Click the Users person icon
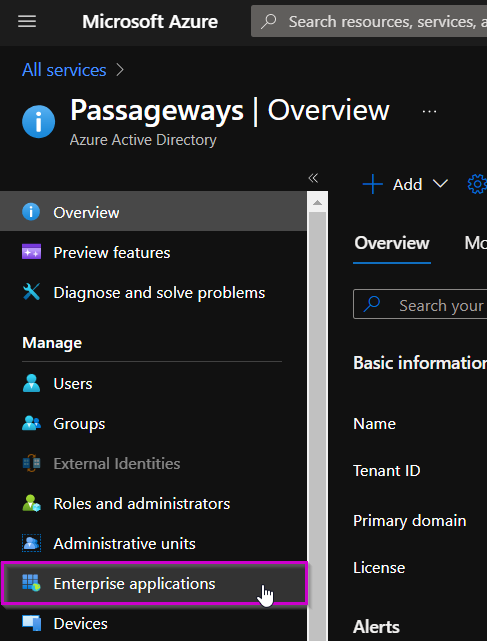The image size is (487, 641). click(x=31, y=383)
